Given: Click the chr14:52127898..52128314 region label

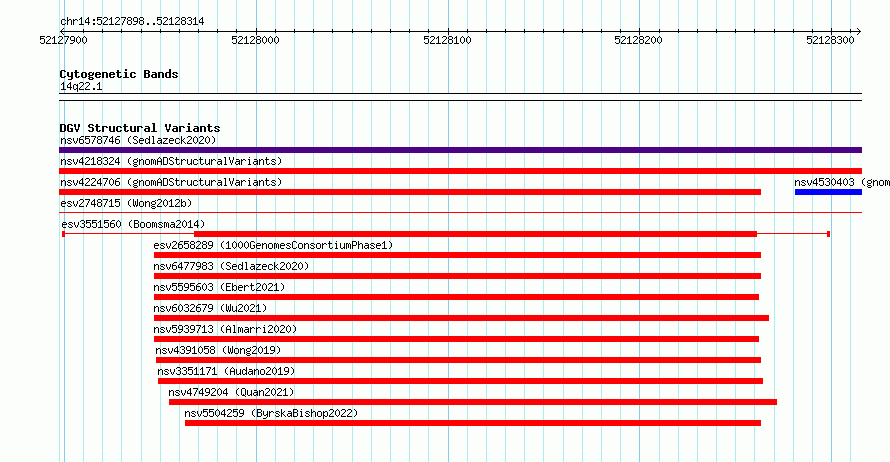Looking at the screenshot, I should click(132, 22).
